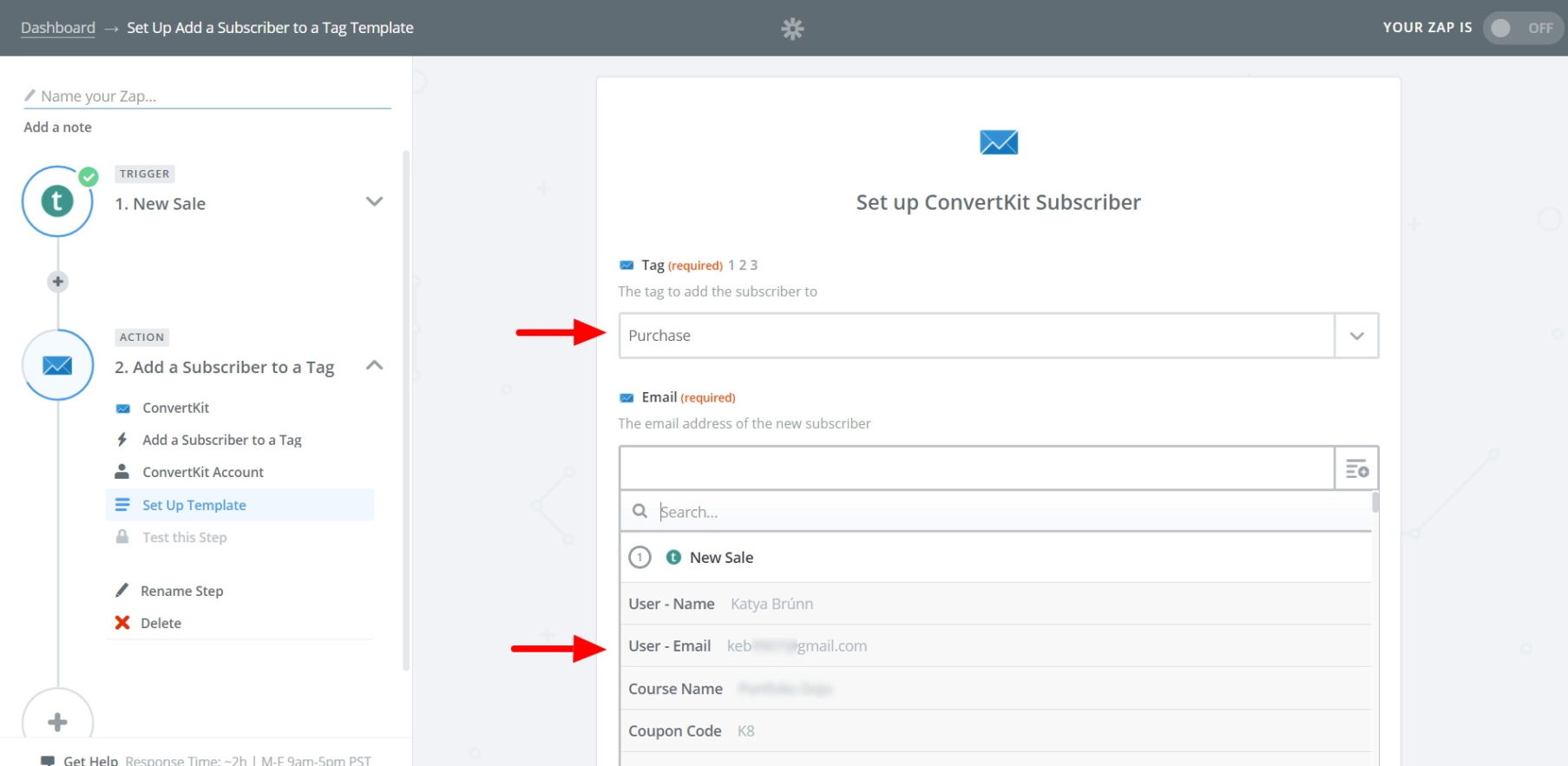Click the pencil rename icon
This screenshot has width=1568, height=766.
[121, 591]
